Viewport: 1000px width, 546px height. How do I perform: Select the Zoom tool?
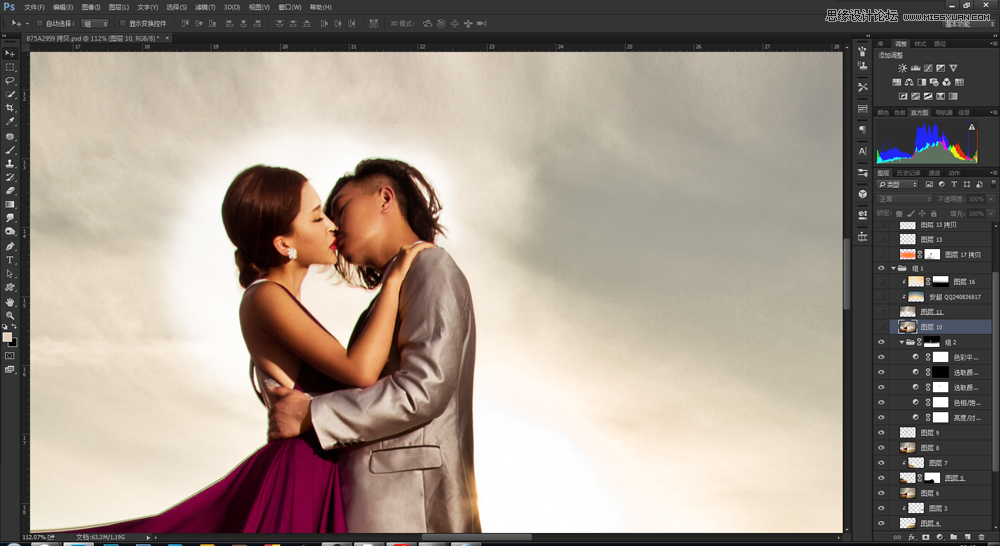[x=10, y=315]
